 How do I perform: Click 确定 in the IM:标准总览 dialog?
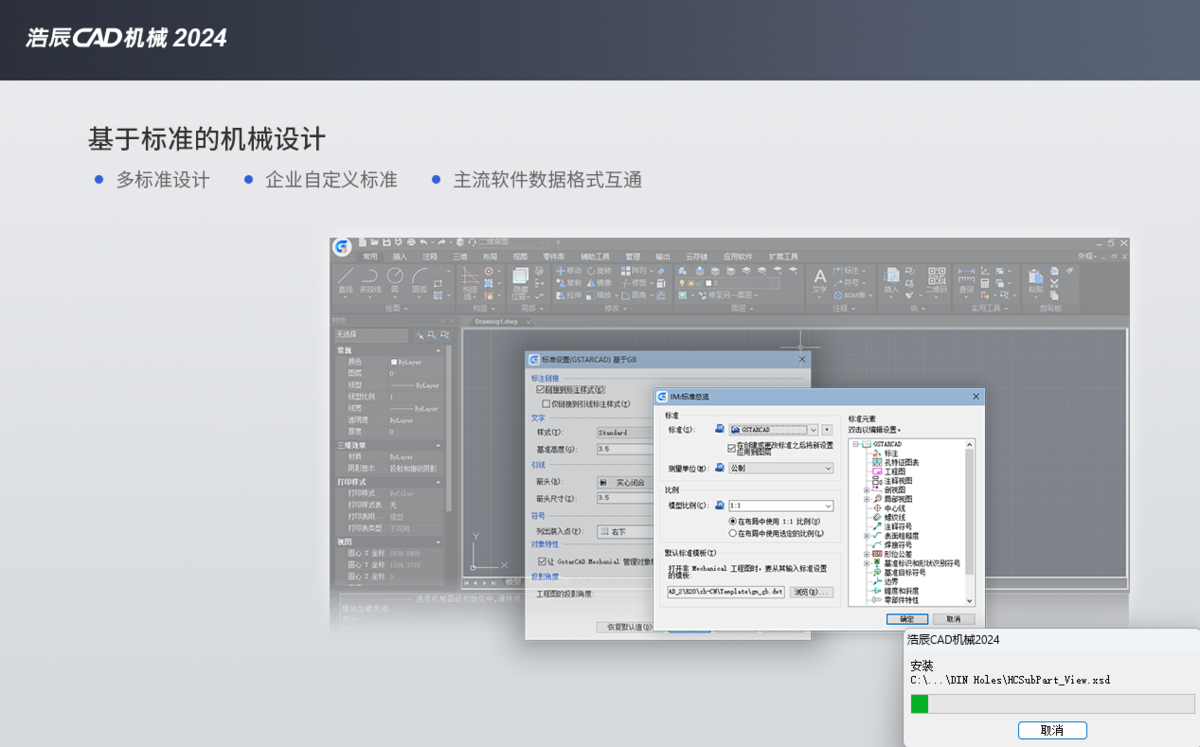(907, 619)
